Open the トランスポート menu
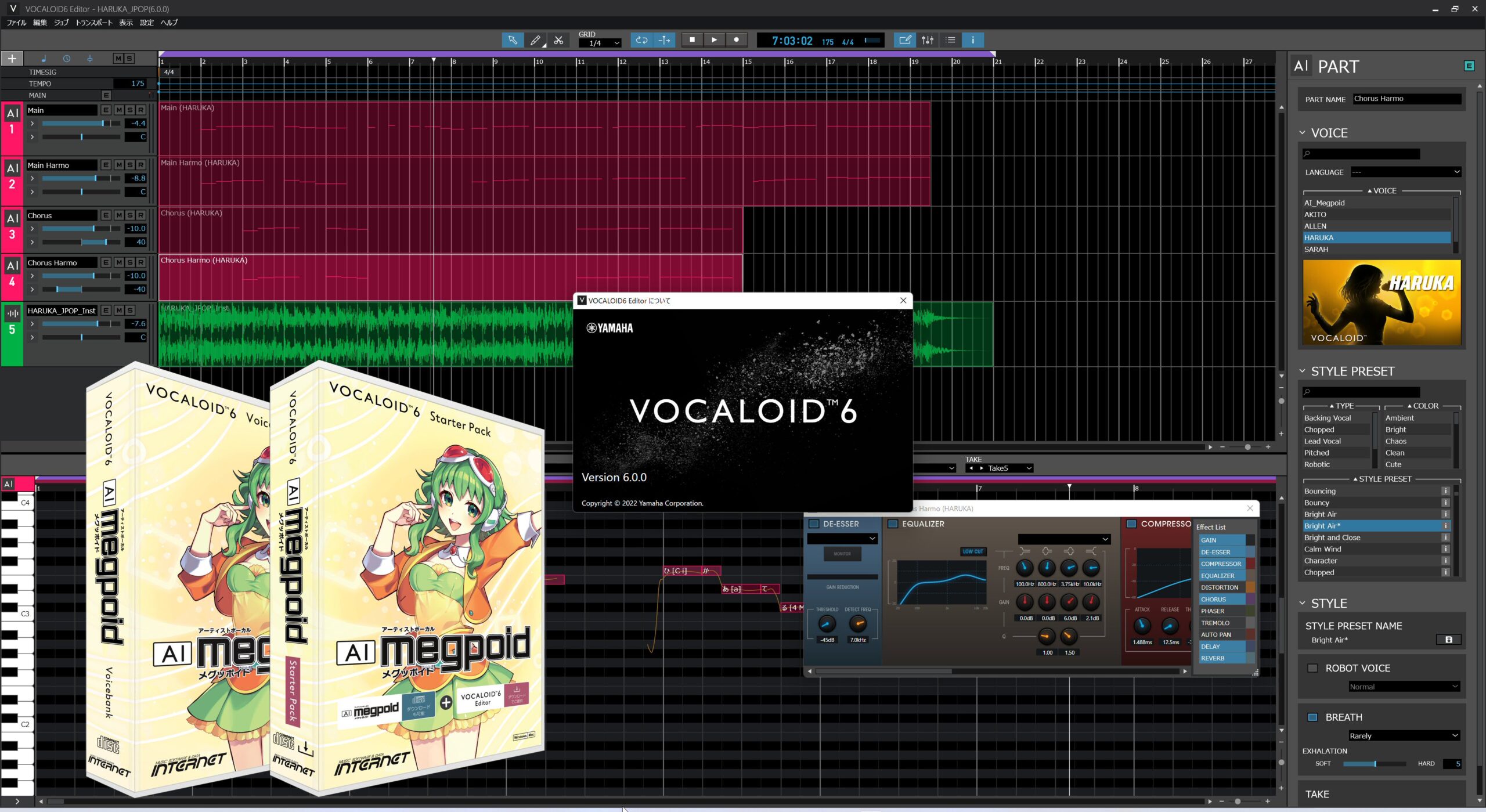The height and width of the screenshot is (812, 1486). (x=94, y=23)
